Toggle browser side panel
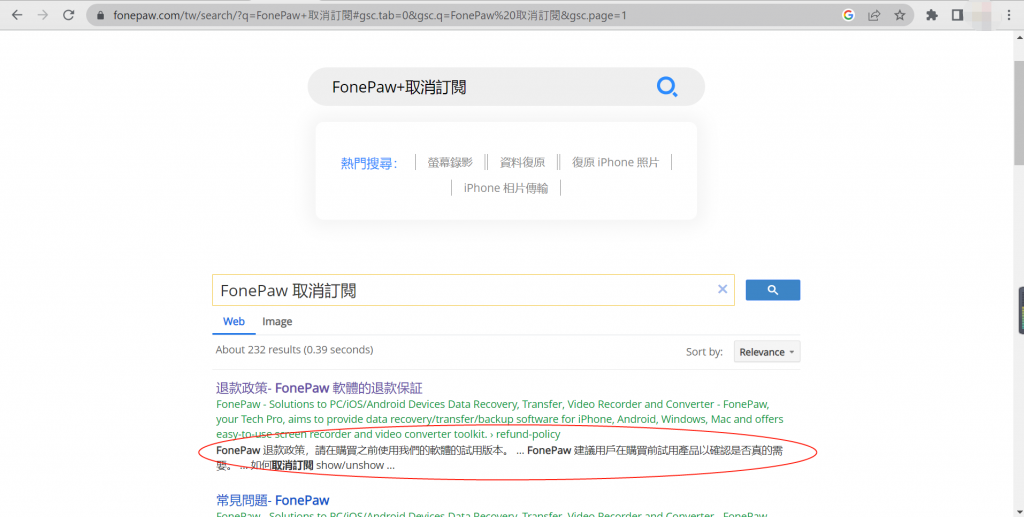Image resolution: width=1024 pixels, height=517 pixels. pyautogui.click(x=957, y=15)
